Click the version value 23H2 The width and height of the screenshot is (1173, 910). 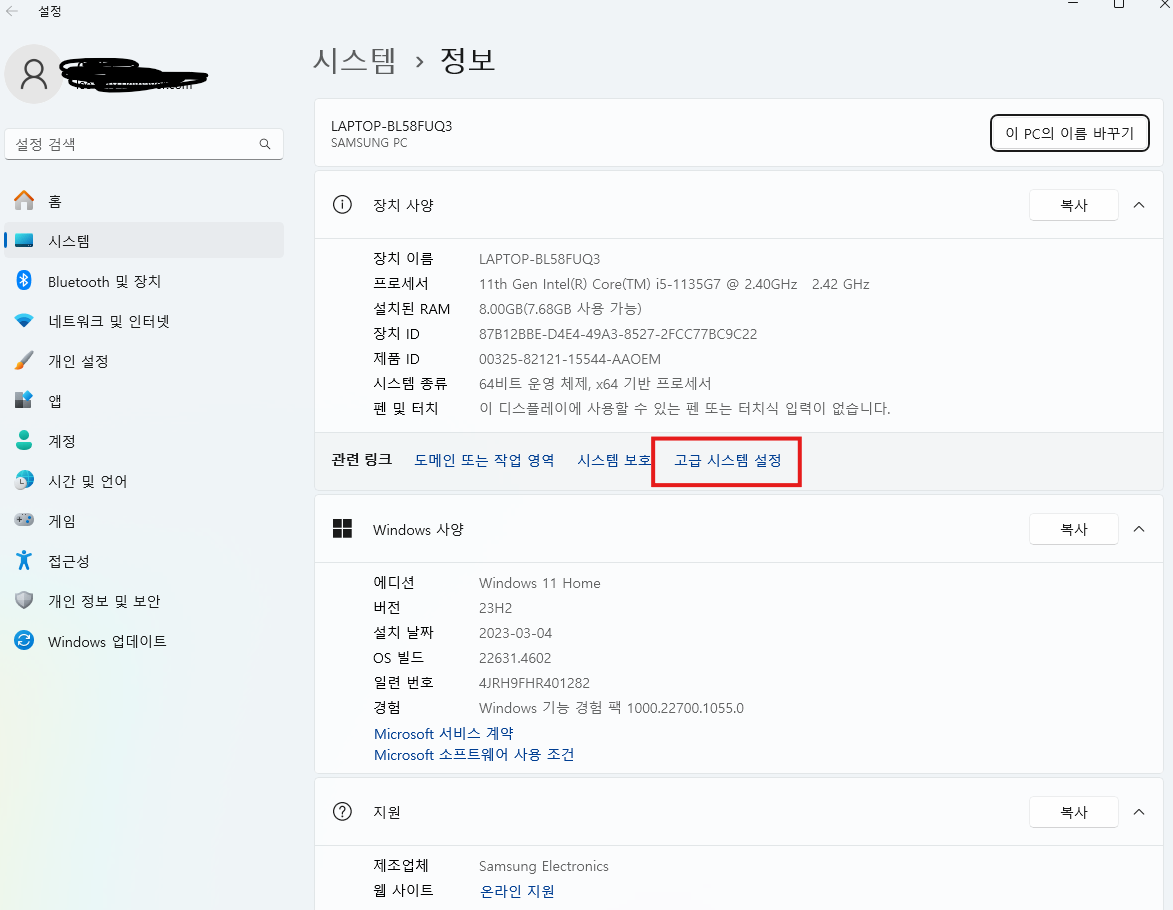tap(495, 608)
